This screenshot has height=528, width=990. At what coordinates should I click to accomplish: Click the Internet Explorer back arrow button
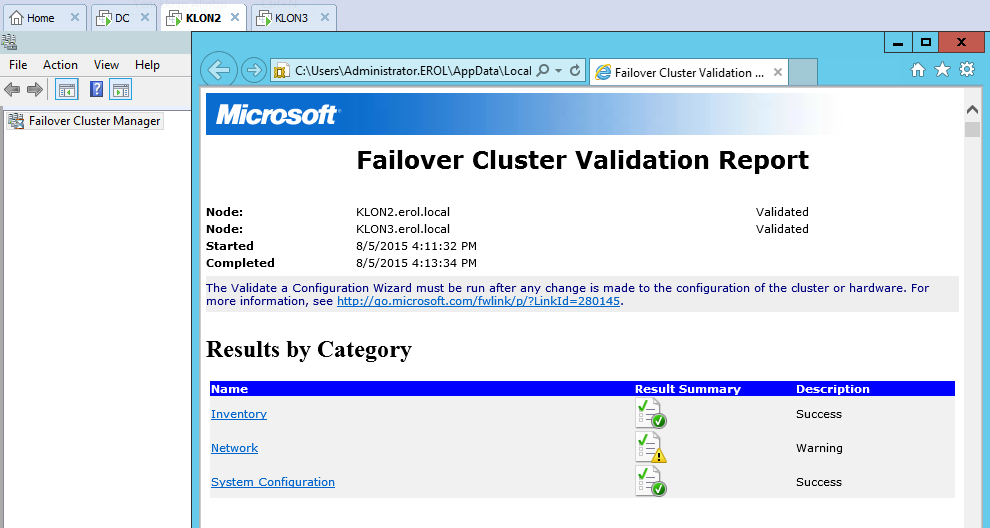click(219, 70)
